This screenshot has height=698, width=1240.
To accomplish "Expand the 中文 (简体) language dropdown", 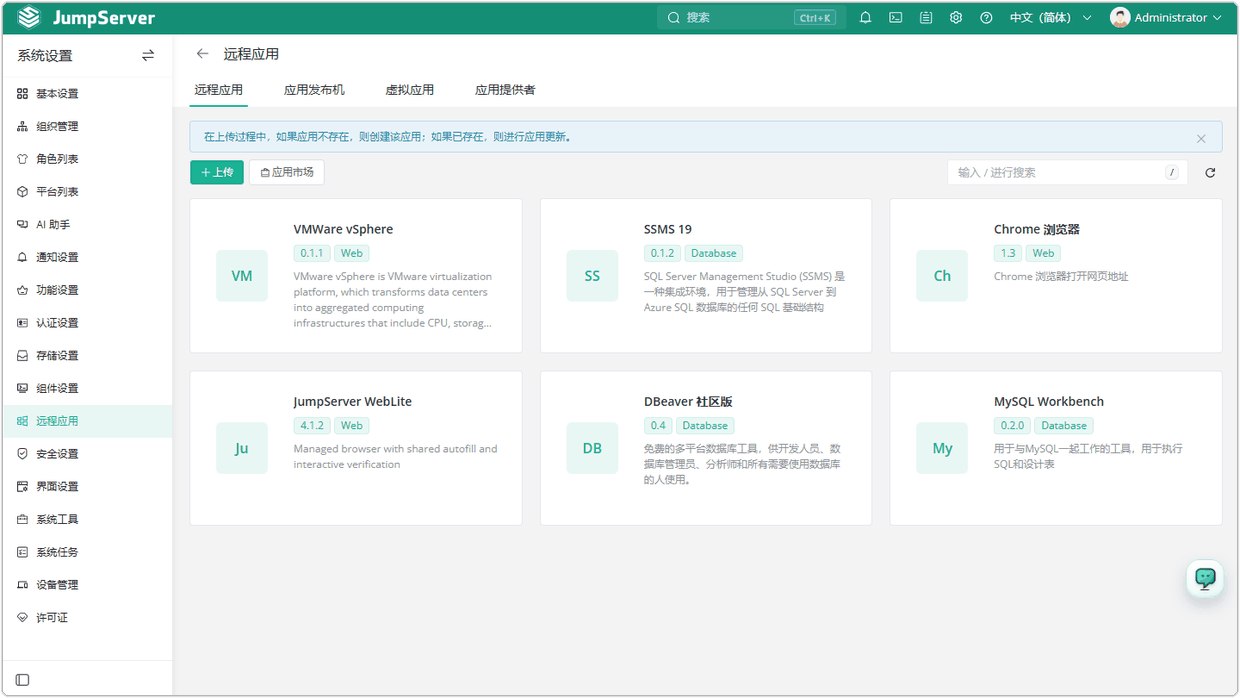I will pyautogui.click(x=1050, y=18).
